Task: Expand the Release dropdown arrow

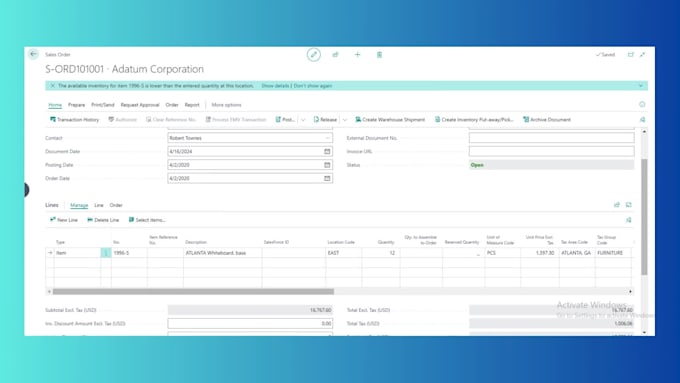Action: coord(345,120)
